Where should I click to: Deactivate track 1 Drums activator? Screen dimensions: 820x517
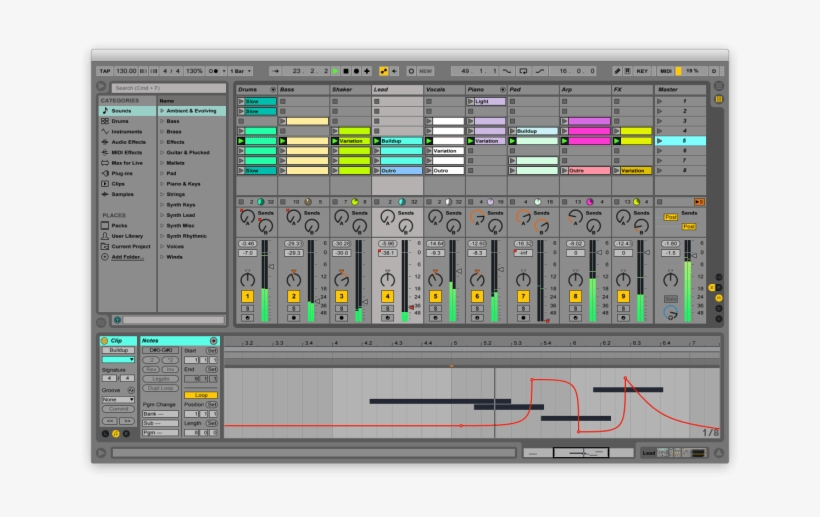point(247,296)
